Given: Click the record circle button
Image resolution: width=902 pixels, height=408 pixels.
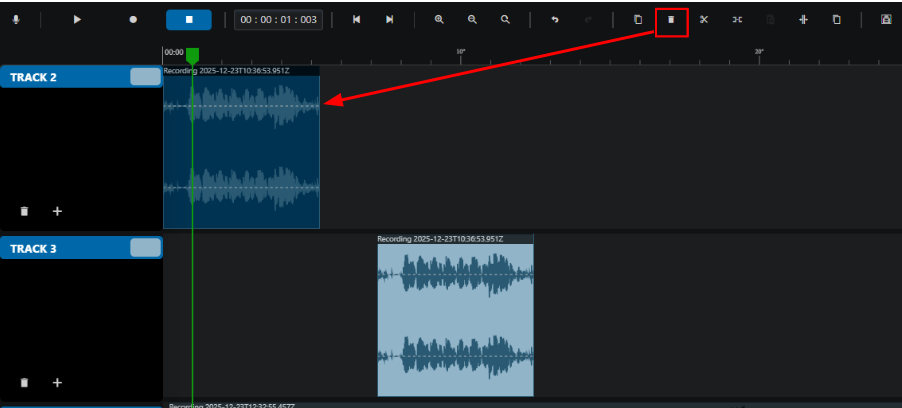Looking at the screenshot, I should (133, 20).
